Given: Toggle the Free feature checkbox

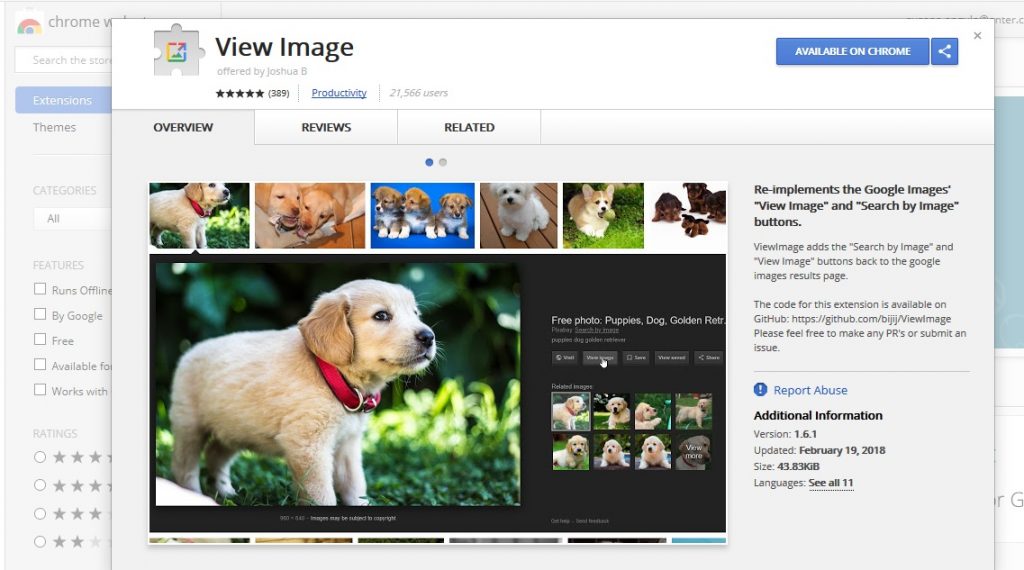Looking at the screenshot, I should 40,340.
